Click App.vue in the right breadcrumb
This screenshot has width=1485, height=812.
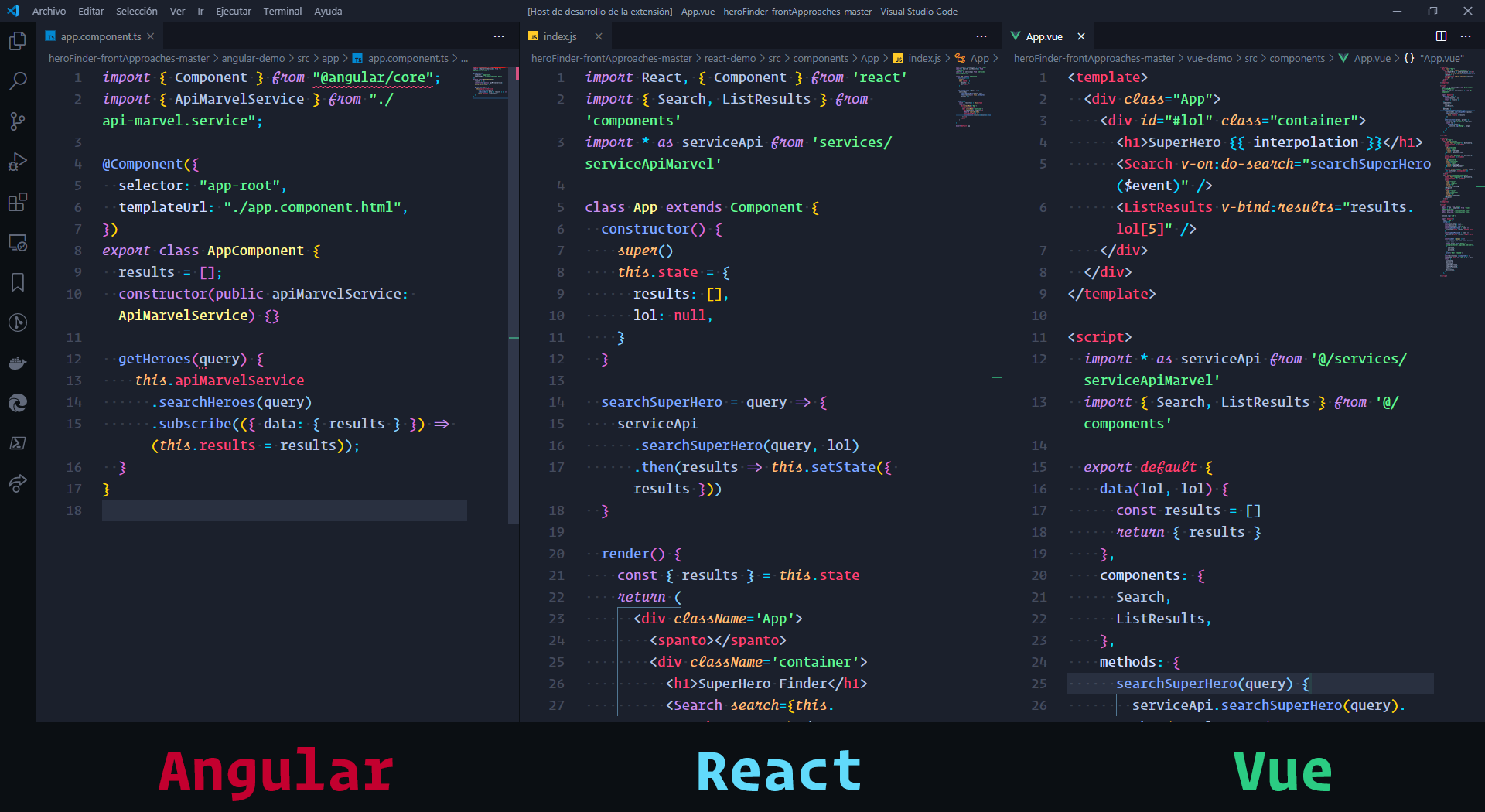coord(1371,58)
